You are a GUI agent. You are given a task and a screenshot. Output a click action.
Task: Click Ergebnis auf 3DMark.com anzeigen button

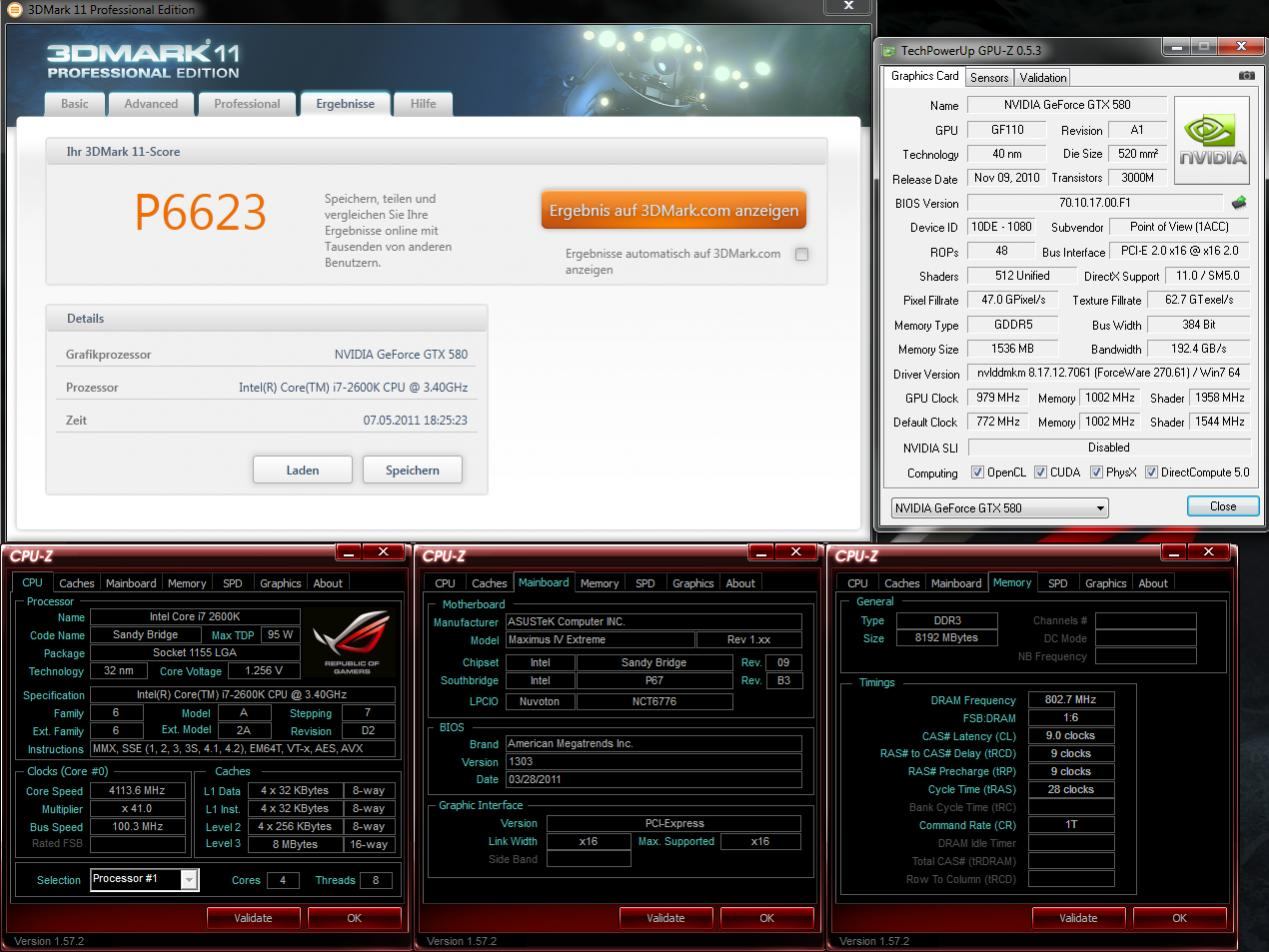[x=674, y=210]
